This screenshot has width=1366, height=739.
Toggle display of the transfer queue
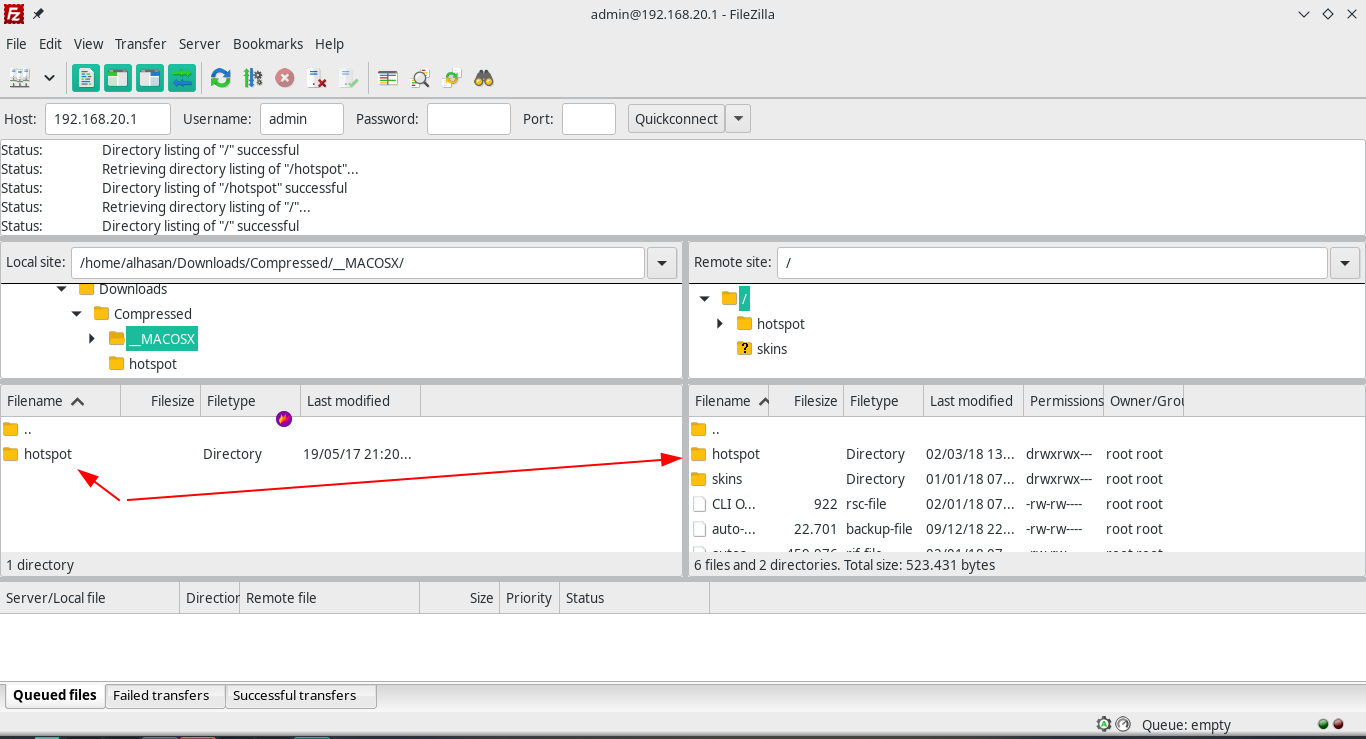pos(181,77)
